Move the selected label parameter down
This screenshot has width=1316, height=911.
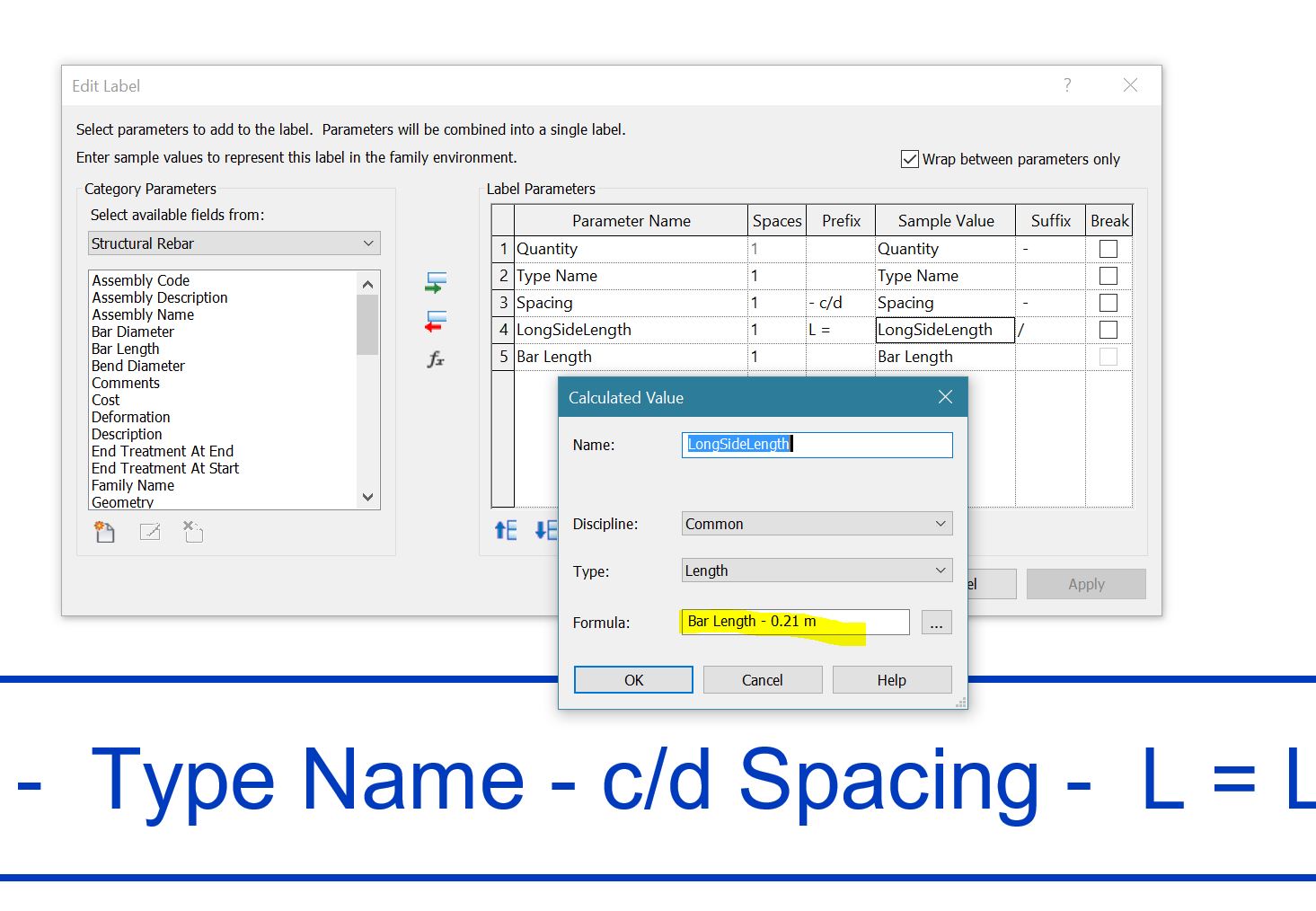coord(545,530)
